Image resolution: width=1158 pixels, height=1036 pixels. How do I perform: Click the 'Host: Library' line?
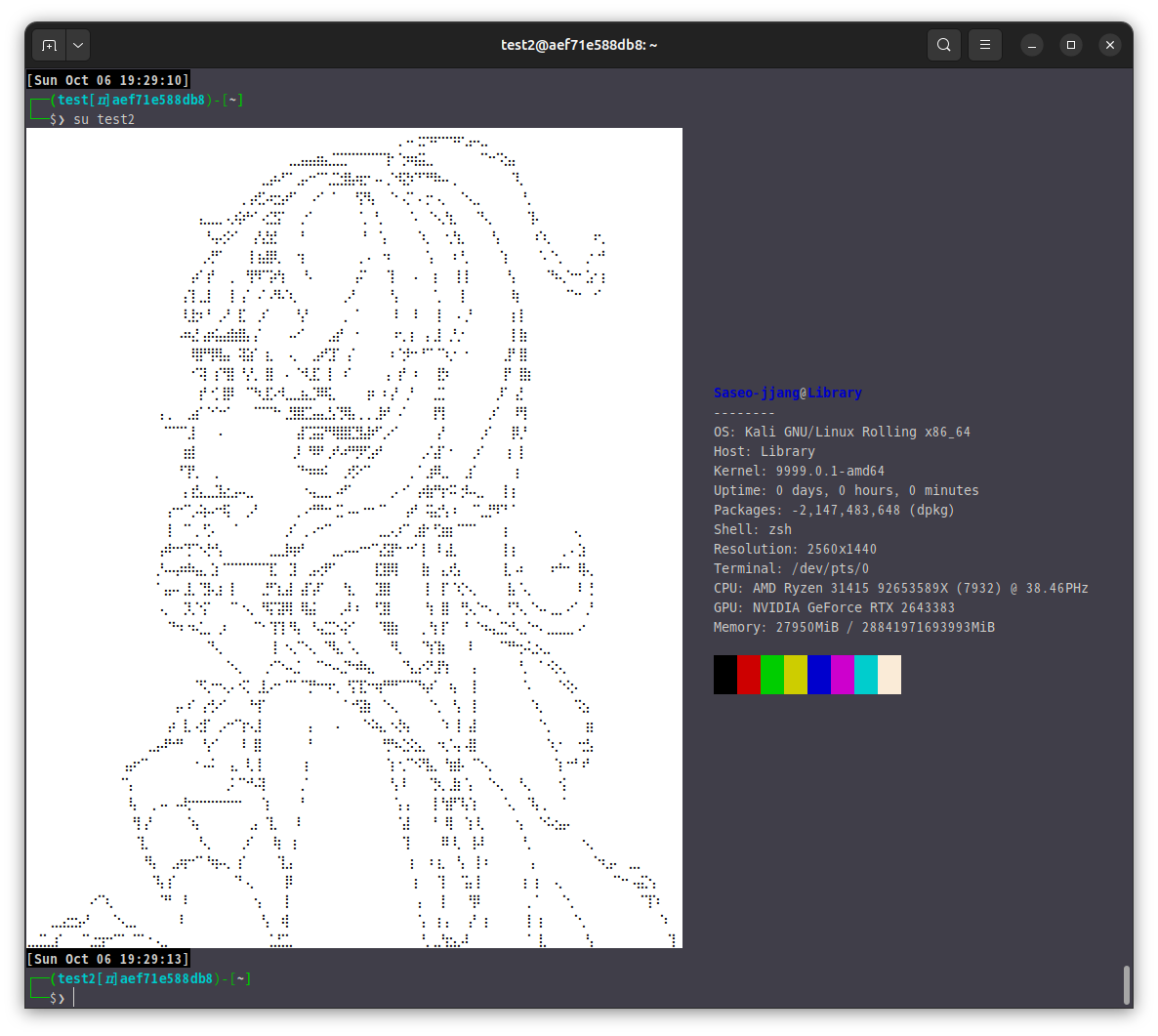[x=765, y=451]
